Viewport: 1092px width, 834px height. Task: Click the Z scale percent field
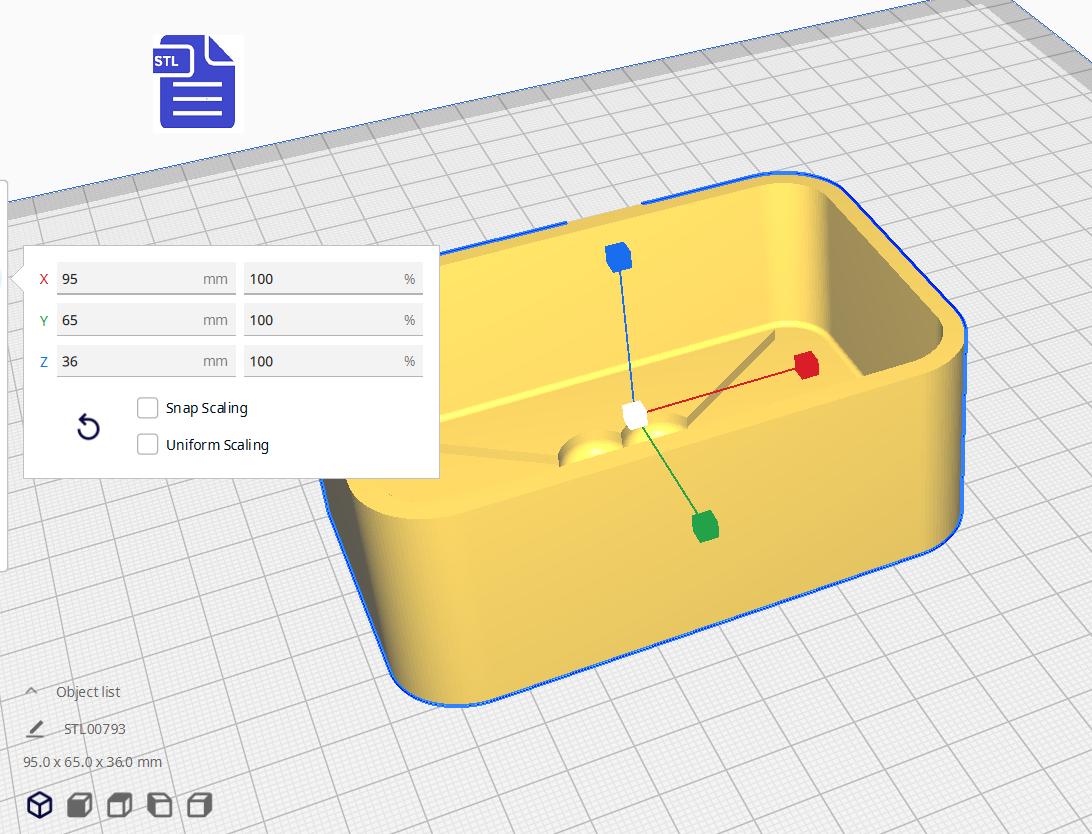(x=333, y=361)
